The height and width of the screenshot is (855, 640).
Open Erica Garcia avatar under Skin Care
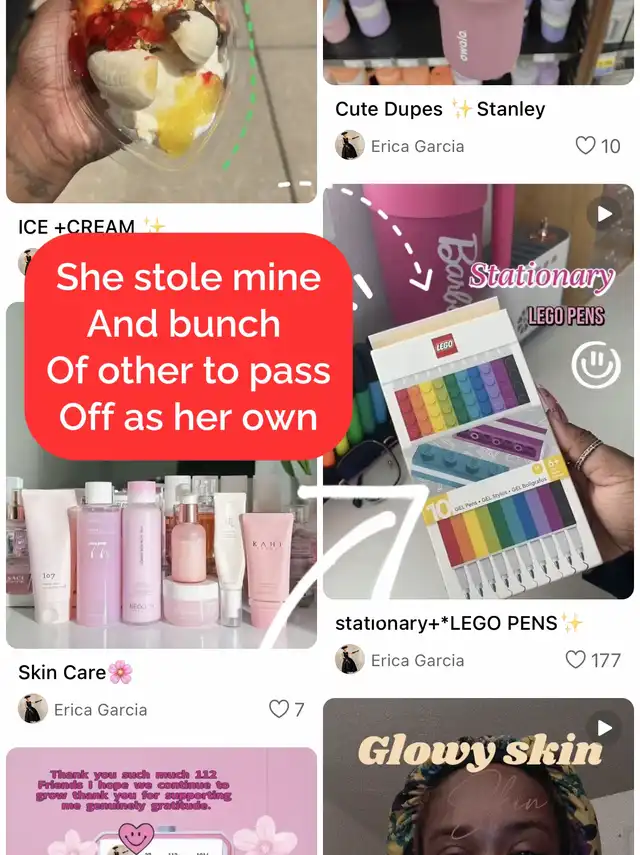coord(32,709)
